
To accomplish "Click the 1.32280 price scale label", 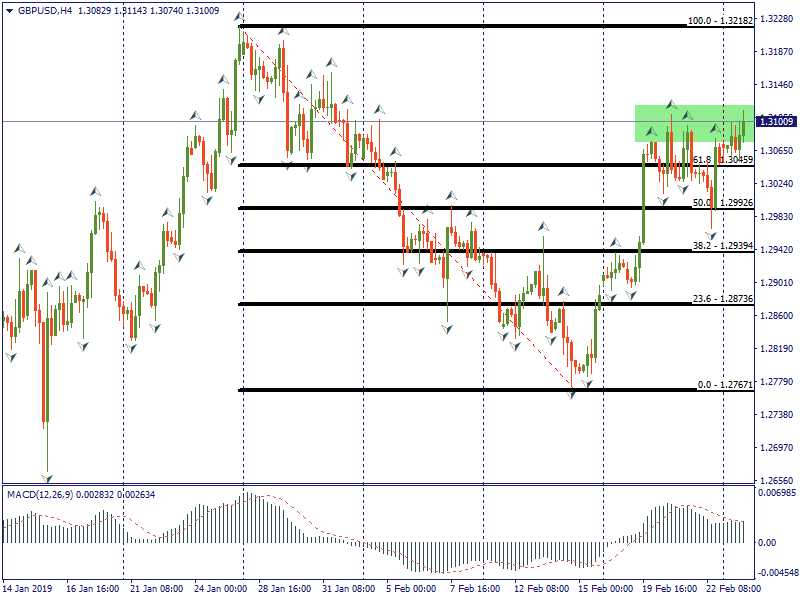I will click(x=776, y=18).
